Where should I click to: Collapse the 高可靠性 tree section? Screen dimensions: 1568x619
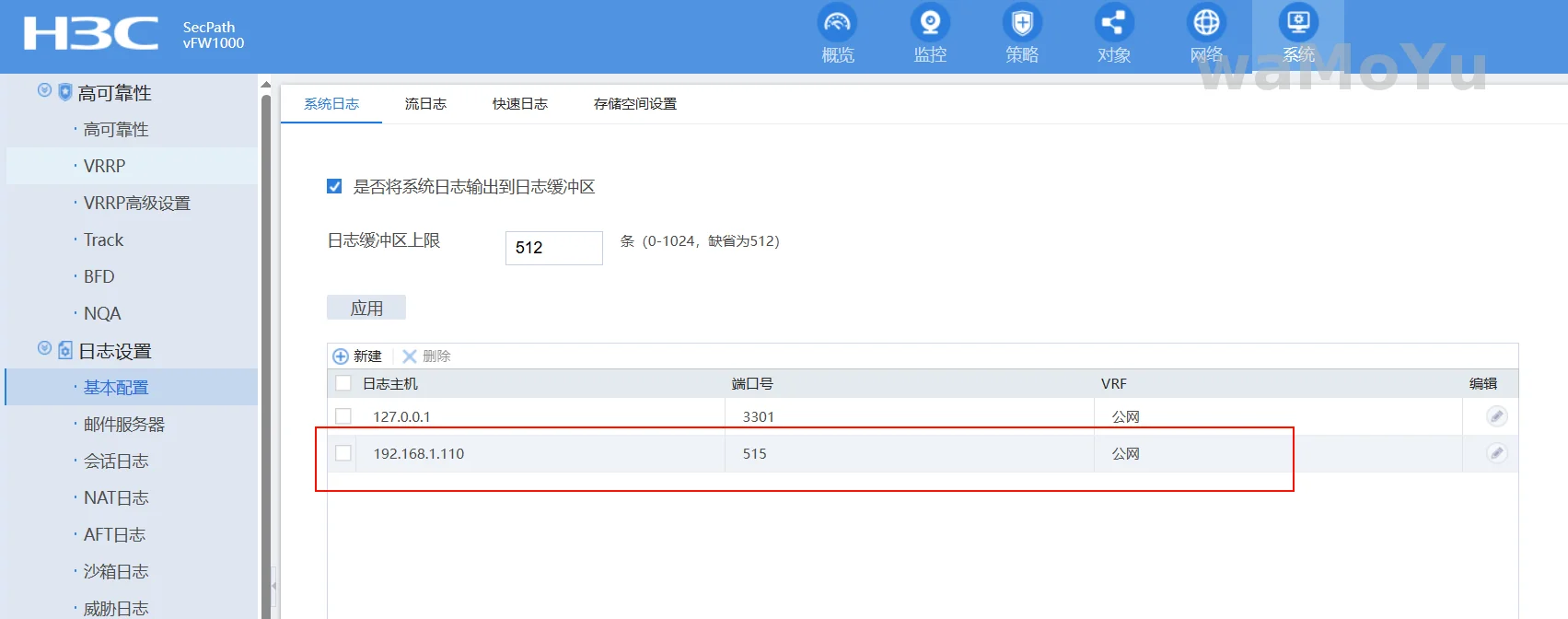coord(44,90)
